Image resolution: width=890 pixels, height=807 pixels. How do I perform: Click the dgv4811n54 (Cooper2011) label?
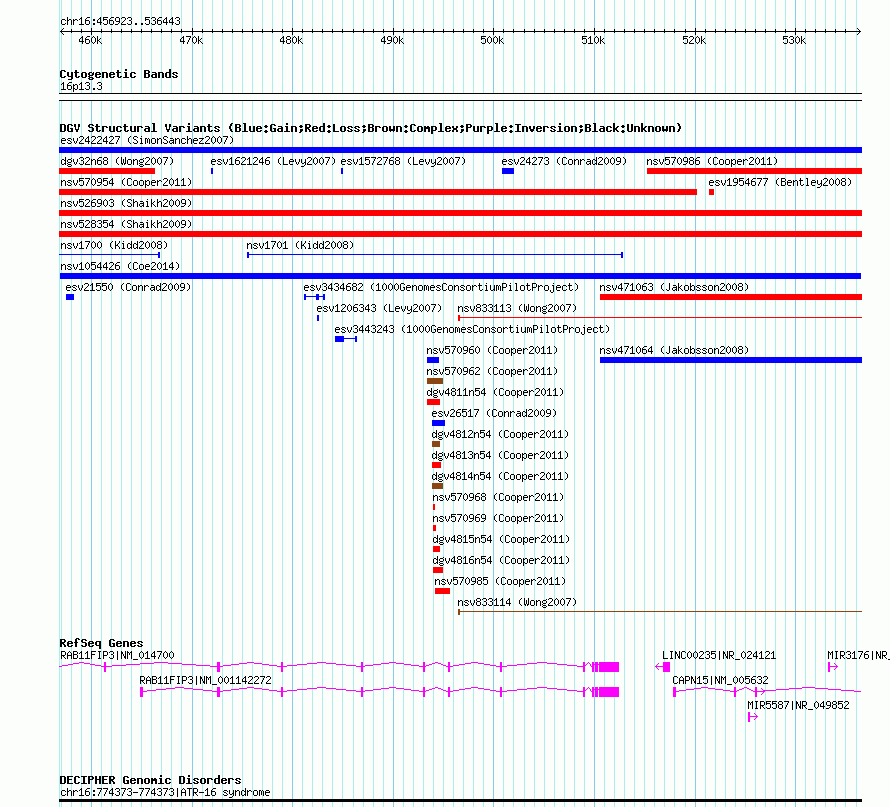495,392
